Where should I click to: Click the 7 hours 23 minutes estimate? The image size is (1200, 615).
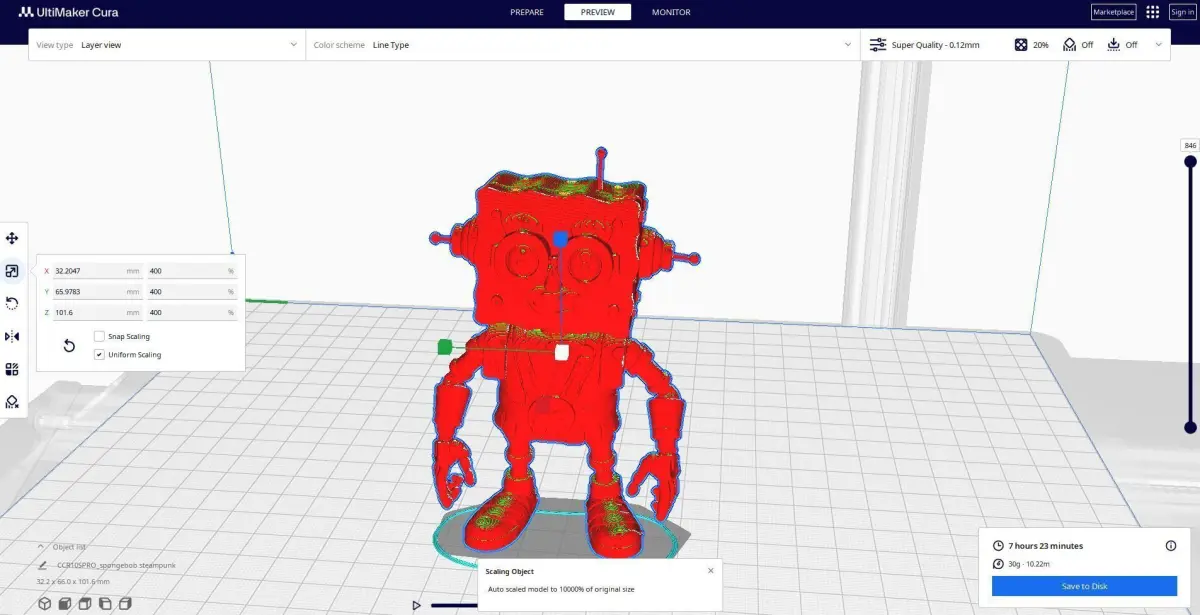click(x=1046, y=546)
